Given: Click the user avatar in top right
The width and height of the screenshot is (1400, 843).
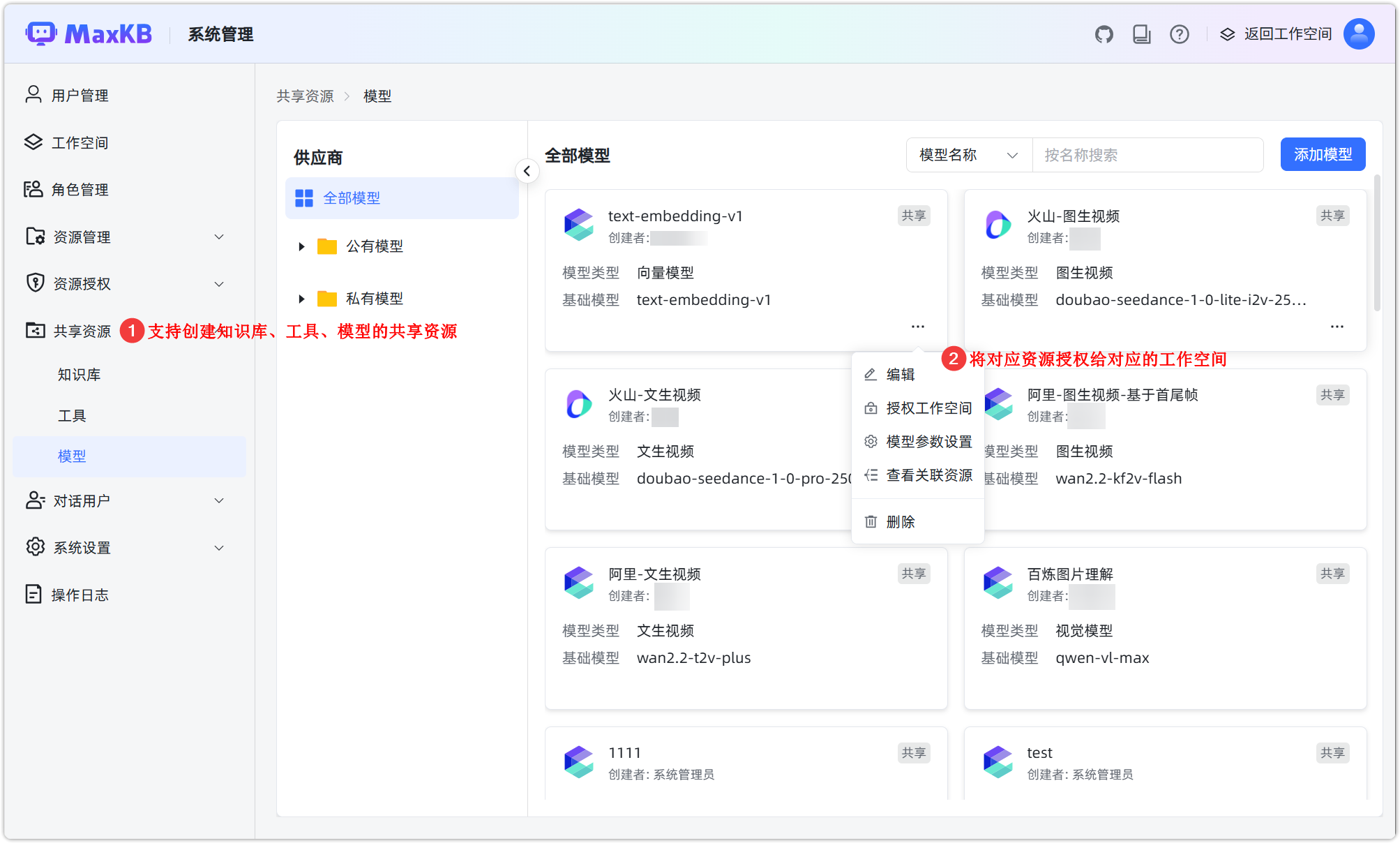Looking at the screenshot, I should (x=1358, y=33).
